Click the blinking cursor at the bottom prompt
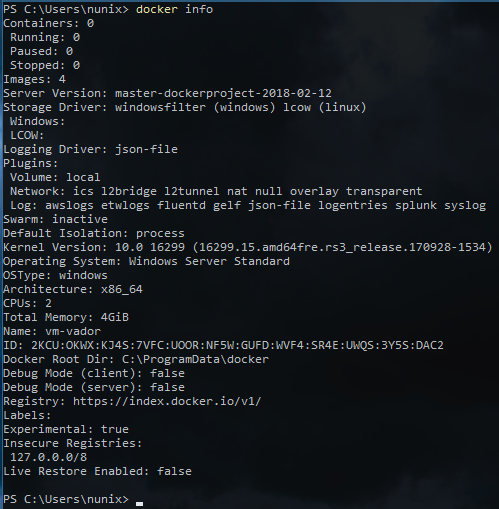The height and width of the screenshot is (509, 499). 140,504
